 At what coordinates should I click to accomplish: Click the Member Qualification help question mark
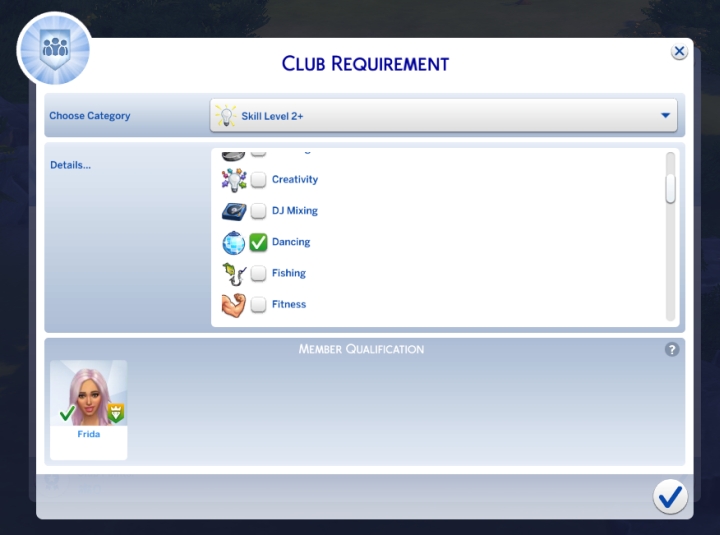672,349
